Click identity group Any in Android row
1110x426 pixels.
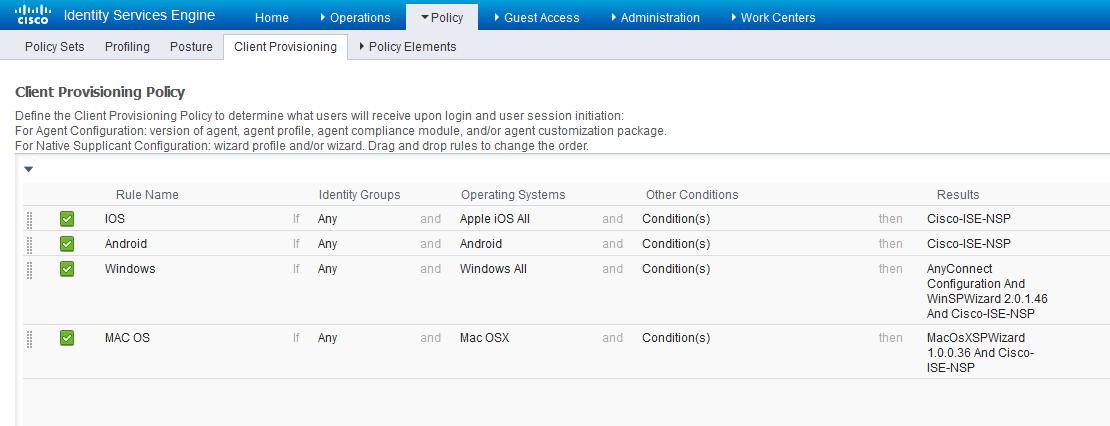pos(328,244)
